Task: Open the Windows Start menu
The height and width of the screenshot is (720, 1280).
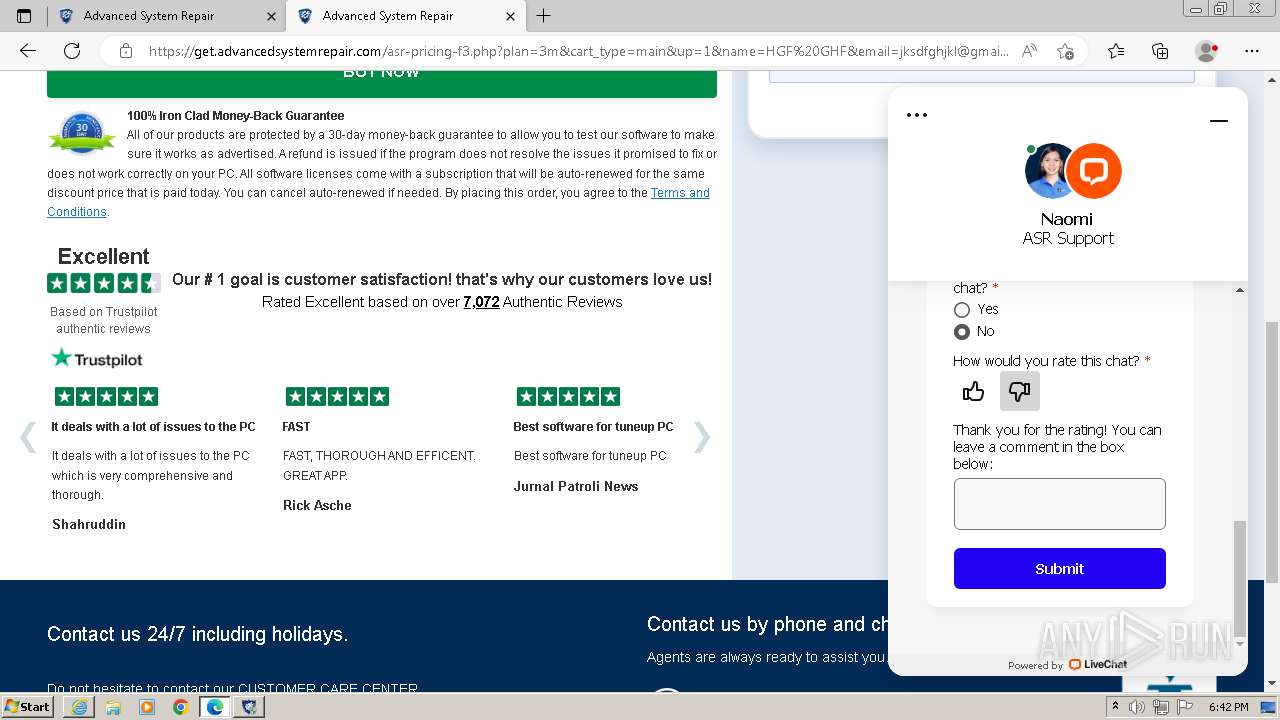Action: 27,707
